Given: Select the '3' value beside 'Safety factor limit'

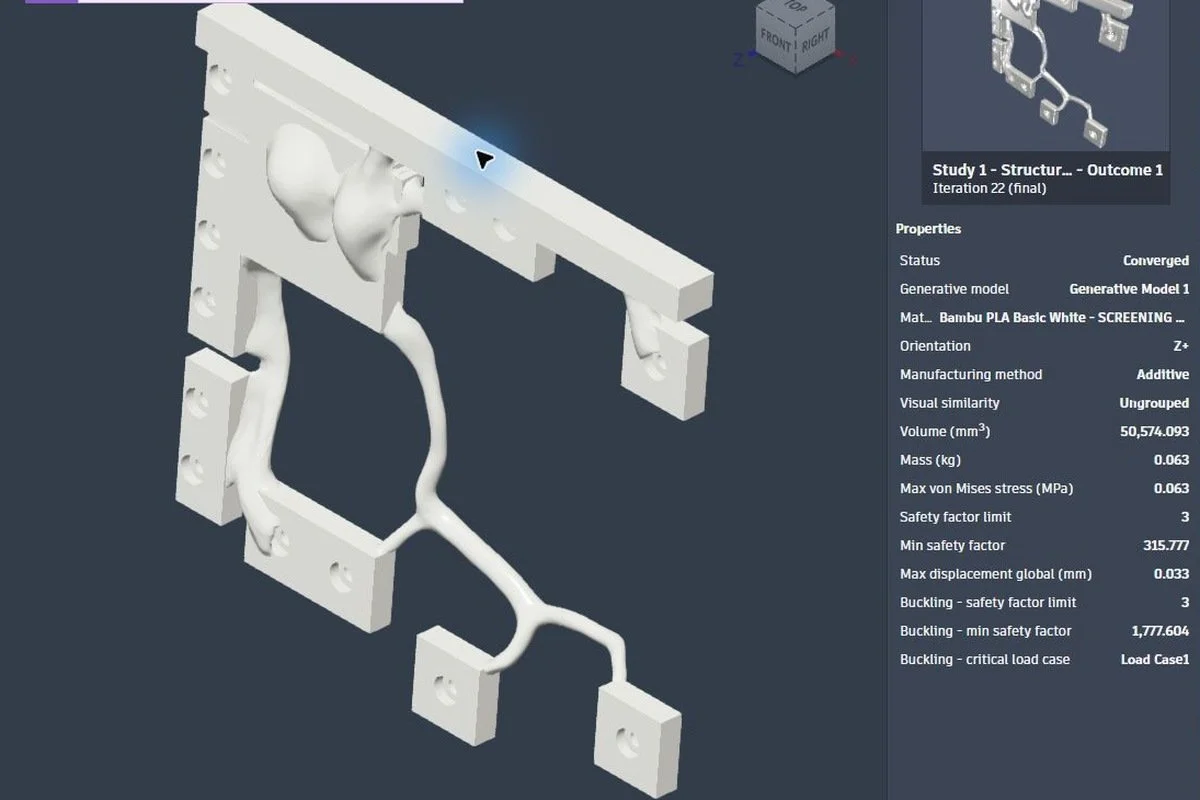Looking at the screenshot, I should coord(1185,517).
